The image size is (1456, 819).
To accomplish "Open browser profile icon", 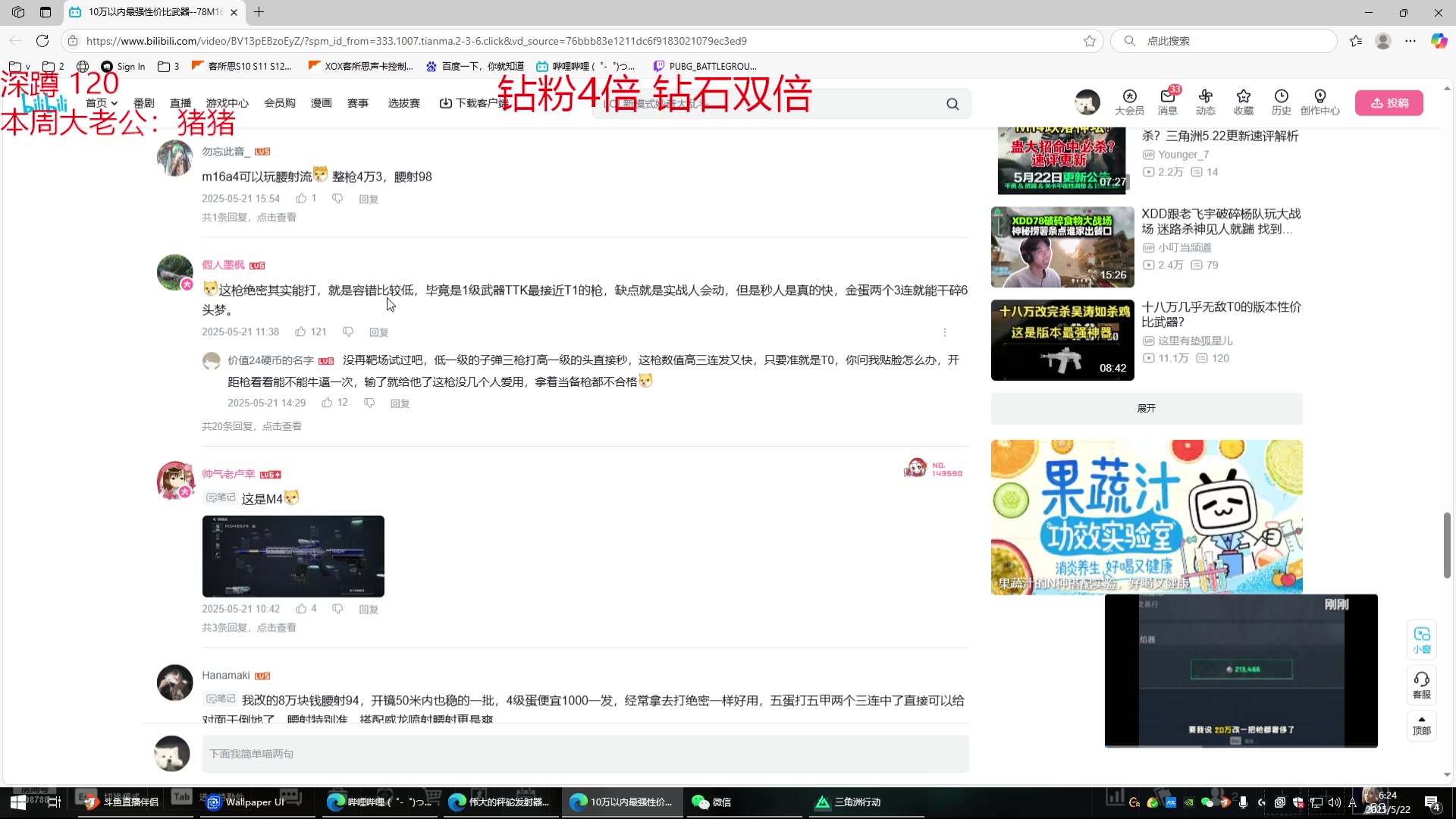I will point(1383,41).
